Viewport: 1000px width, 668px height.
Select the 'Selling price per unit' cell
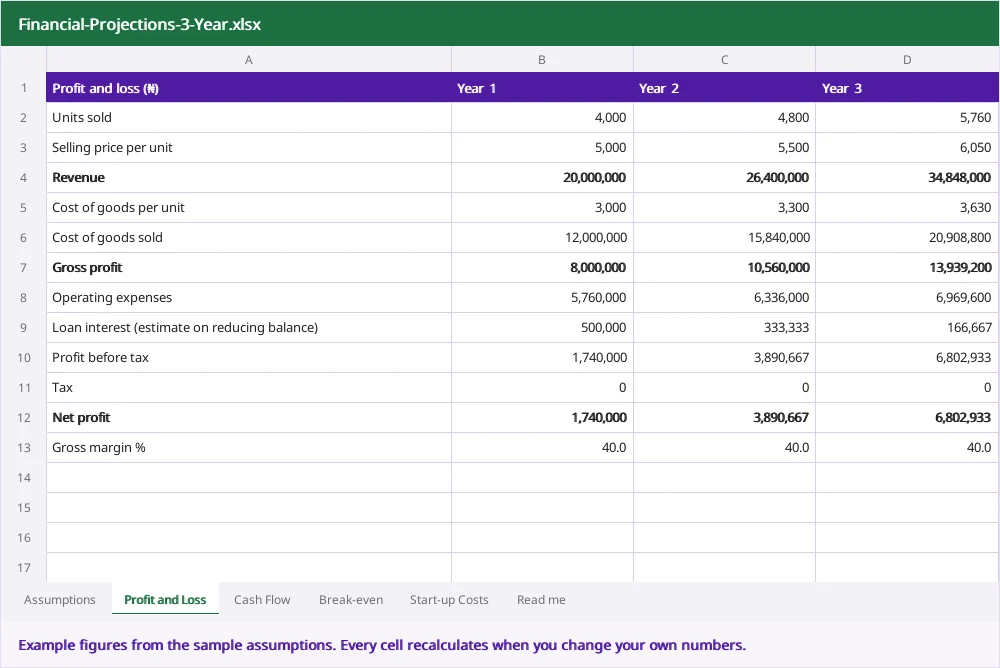tap(249, 147)
